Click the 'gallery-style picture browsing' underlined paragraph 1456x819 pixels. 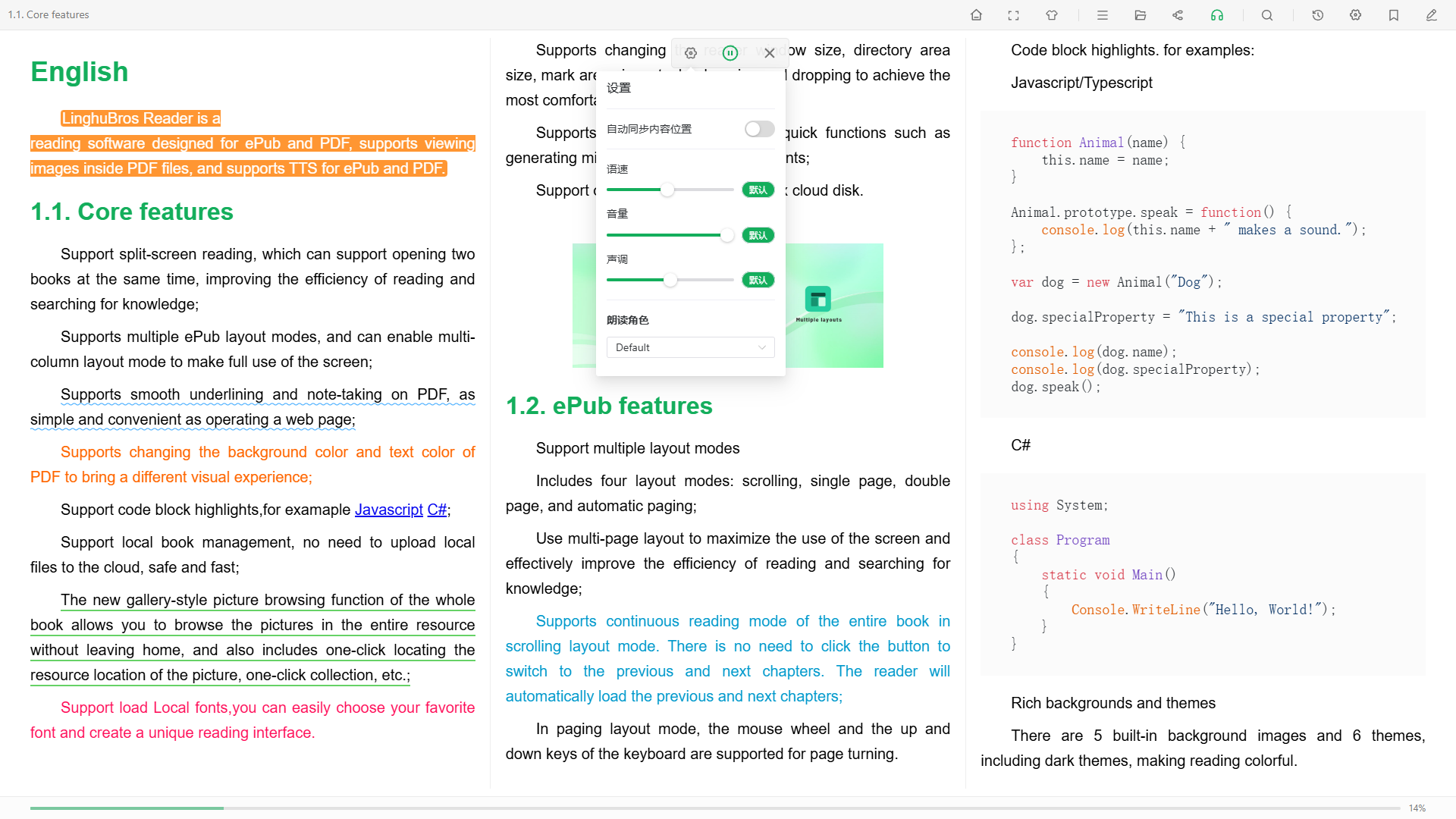(253, 637)
